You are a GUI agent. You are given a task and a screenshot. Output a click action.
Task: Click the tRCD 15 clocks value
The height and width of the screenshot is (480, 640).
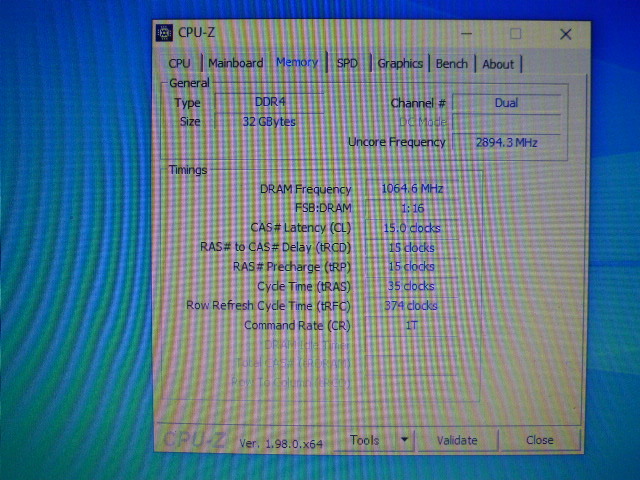(x=411, y=247)
